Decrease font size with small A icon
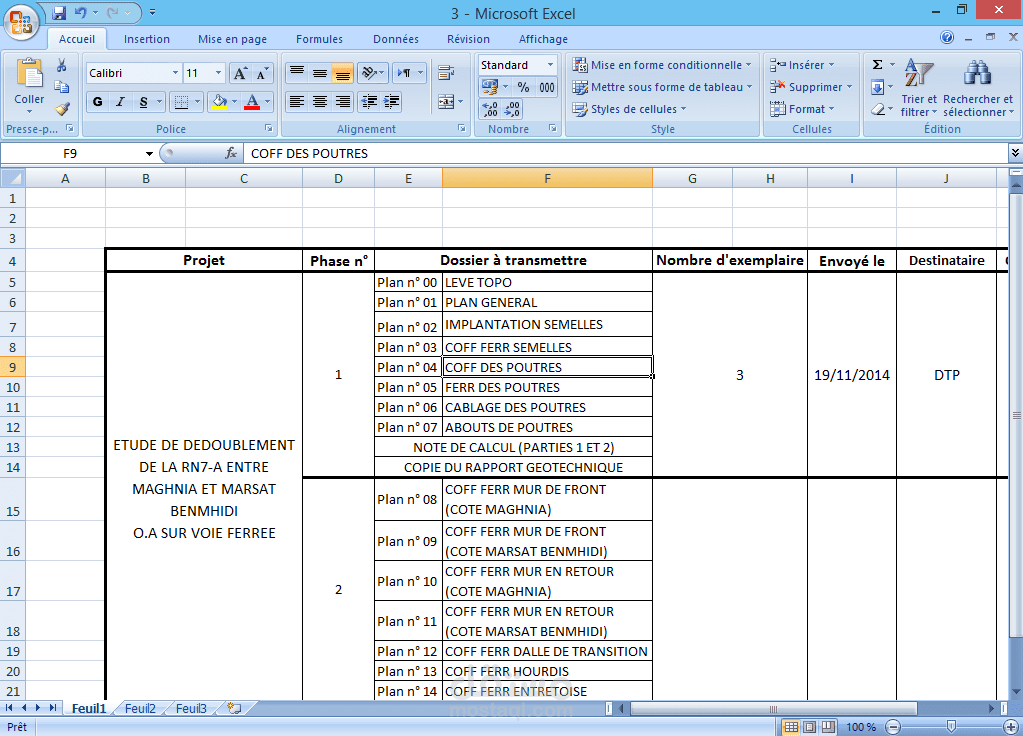Viewport: 1023px width, 736px height. (x=262, y=73)
